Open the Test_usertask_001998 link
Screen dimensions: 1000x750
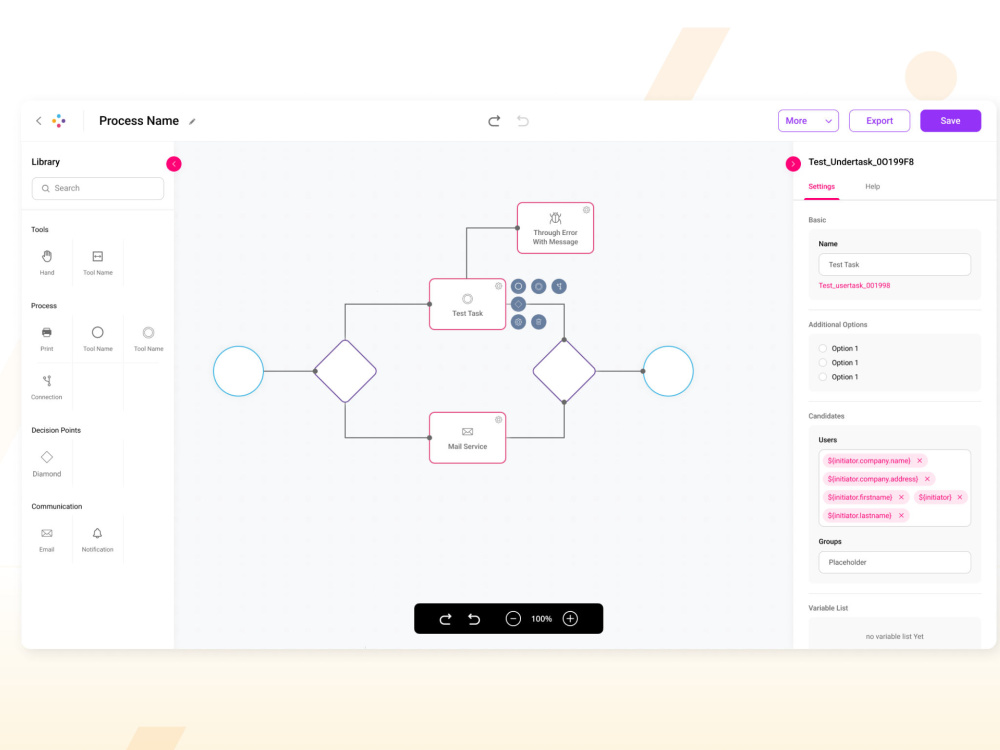pyautogui.click(x=855, y=286)
